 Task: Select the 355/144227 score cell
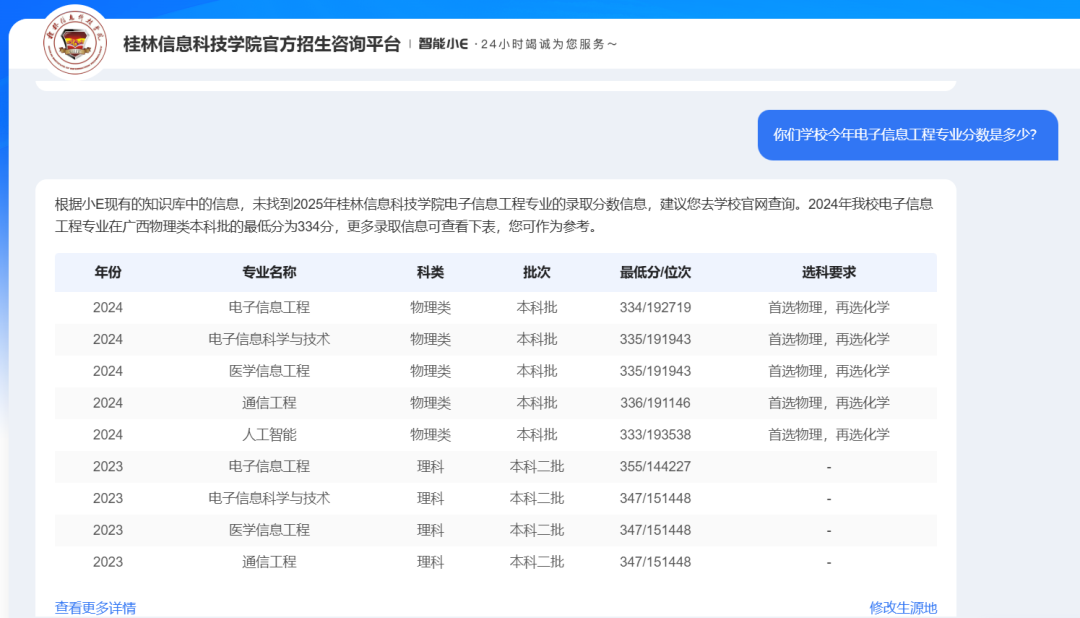point(655,466)
